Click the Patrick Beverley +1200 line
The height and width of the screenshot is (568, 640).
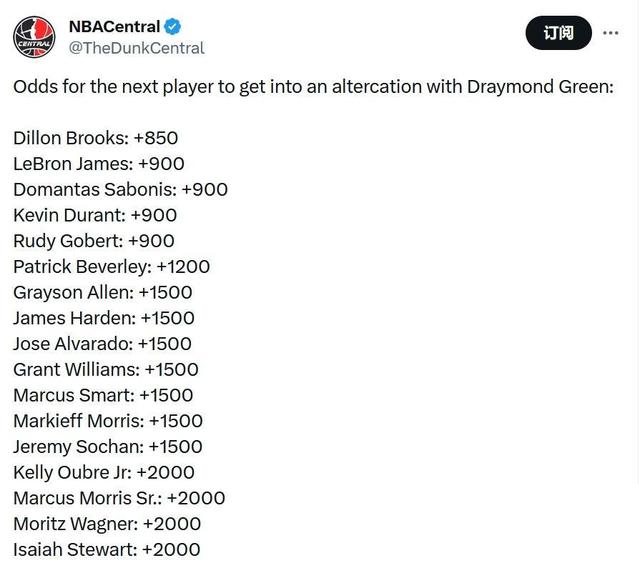coord(111,266)
